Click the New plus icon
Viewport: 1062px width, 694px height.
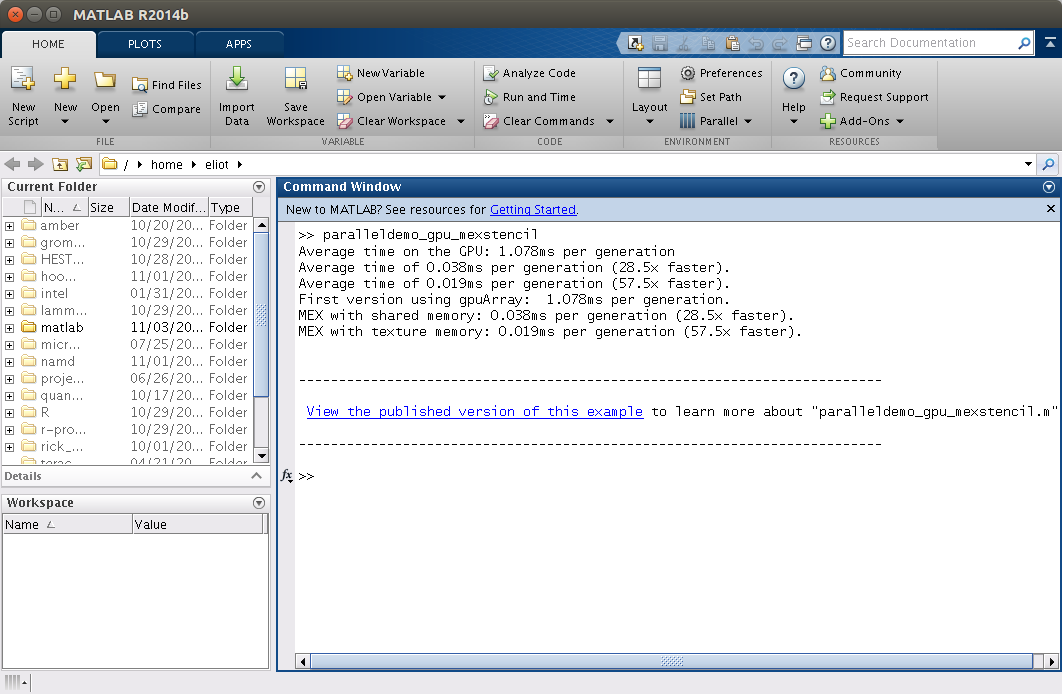coord(65,79)
